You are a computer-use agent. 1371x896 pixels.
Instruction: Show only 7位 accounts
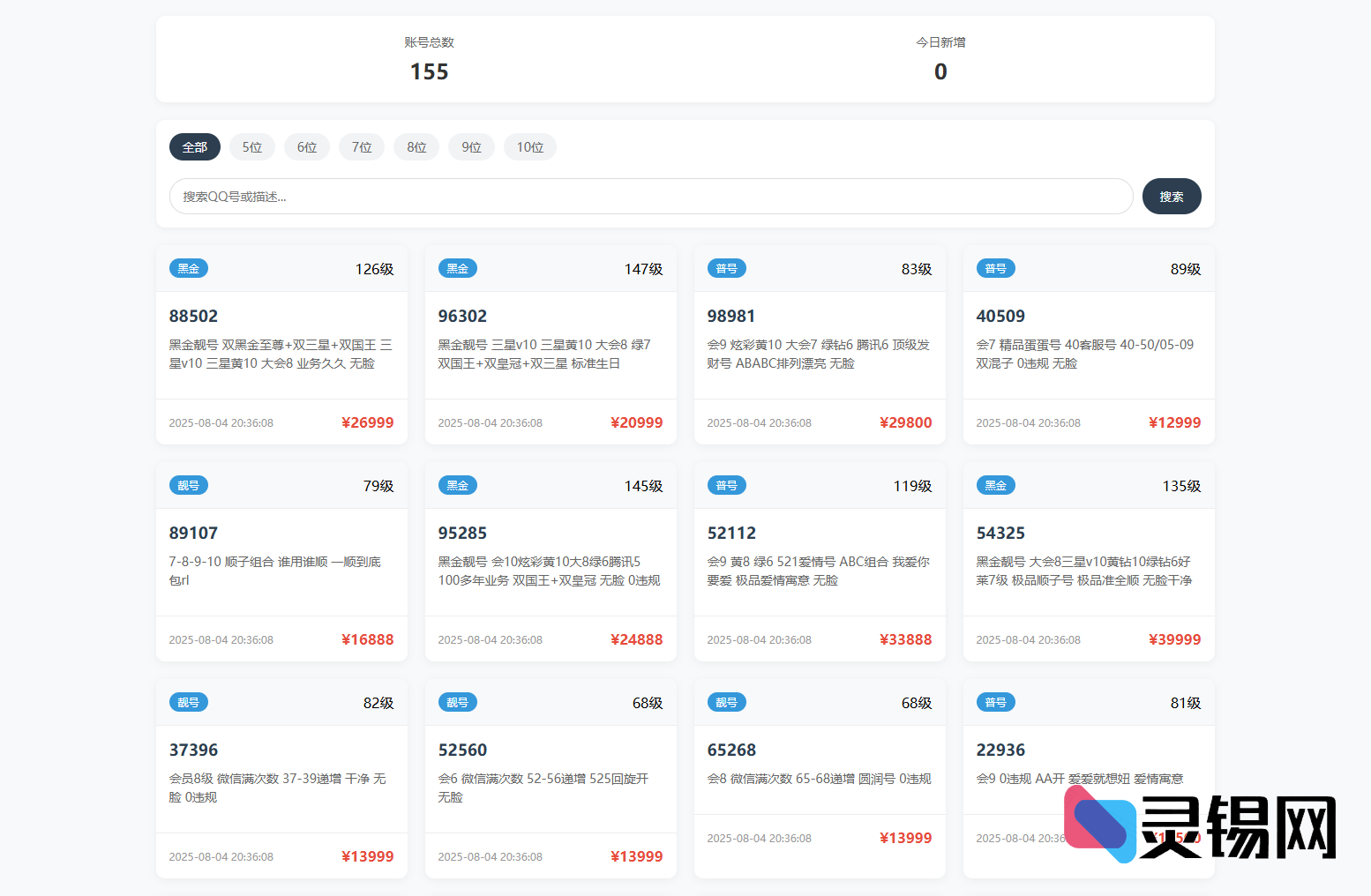click(362, 147)
